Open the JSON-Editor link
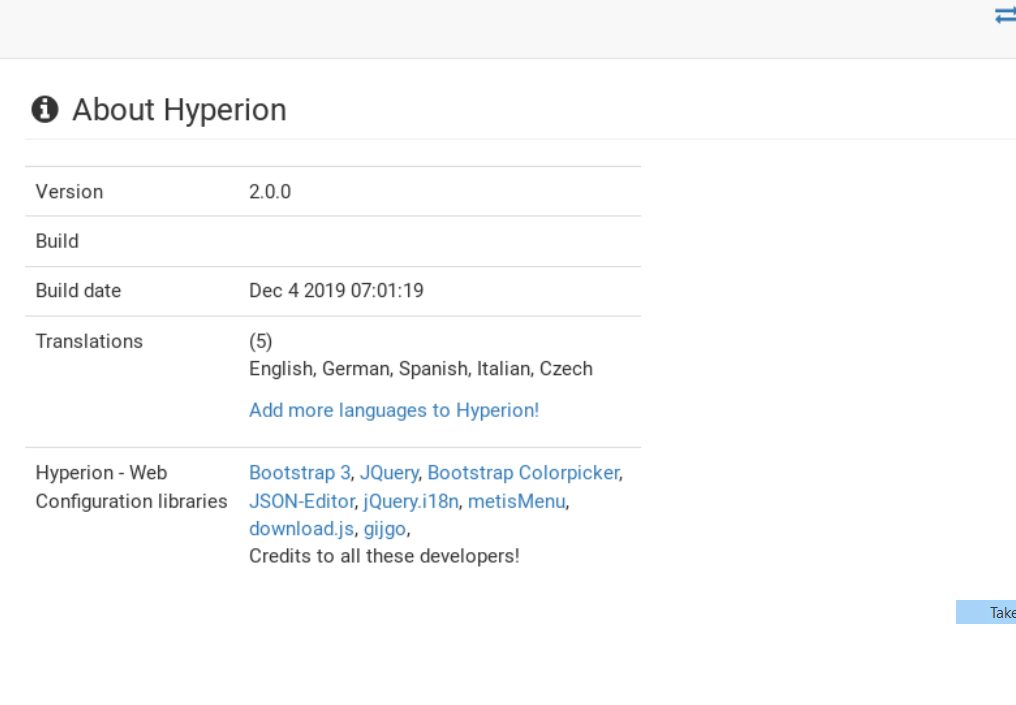1016x705 pixels. click(x=302, y=502)
